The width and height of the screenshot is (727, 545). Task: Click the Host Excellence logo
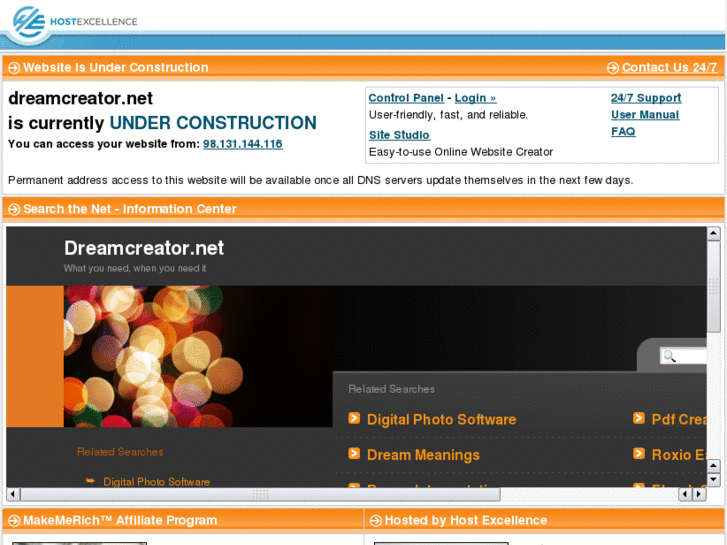74,22
